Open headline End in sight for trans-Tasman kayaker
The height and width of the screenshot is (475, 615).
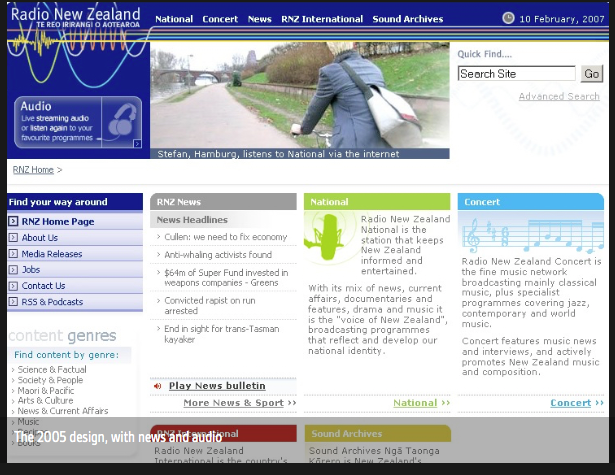222,334
